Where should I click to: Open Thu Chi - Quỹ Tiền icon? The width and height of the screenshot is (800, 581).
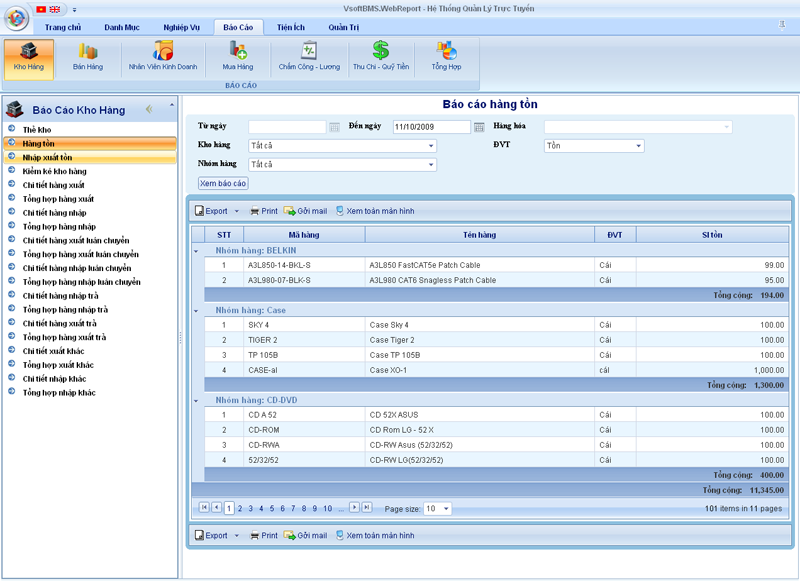click(x=380, y=56)
